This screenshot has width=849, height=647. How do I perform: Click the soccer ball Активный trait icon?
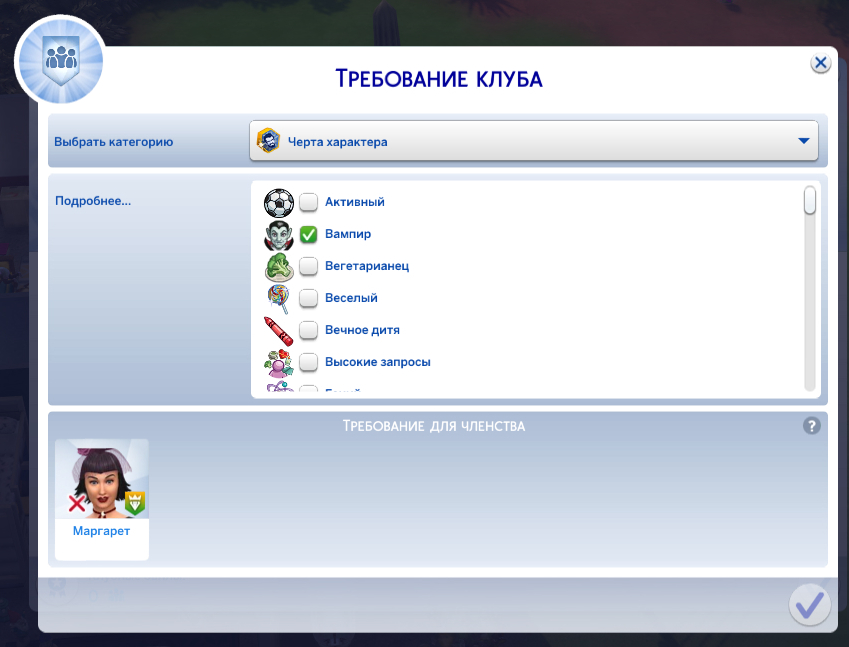[x=278, y=202]
